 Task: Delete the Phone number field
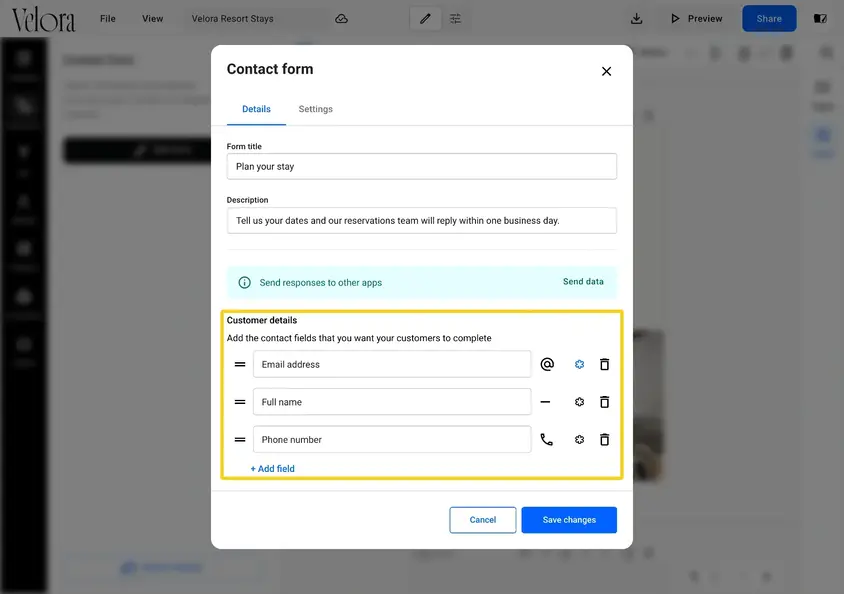pos(604,440)
